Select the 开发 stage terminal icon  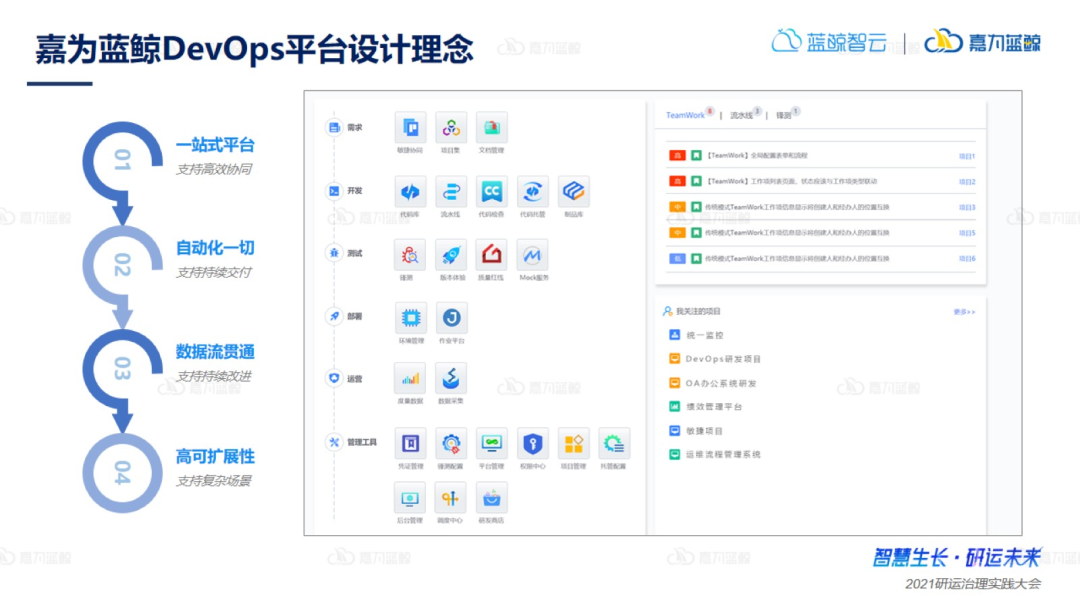334,191
